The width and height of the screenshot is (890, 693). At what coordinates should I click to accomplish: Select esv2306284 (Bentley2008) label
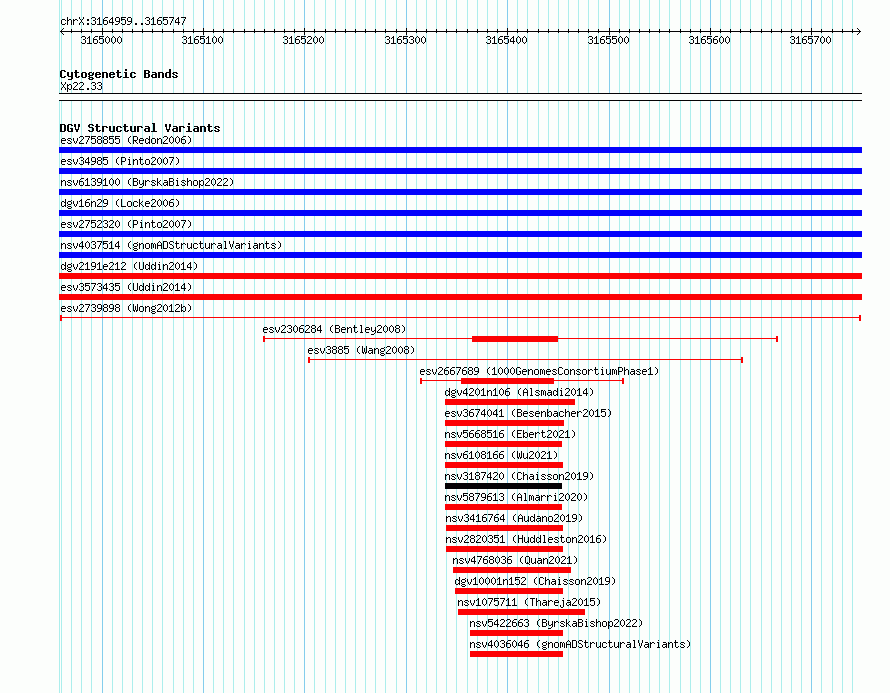point(334,329)
